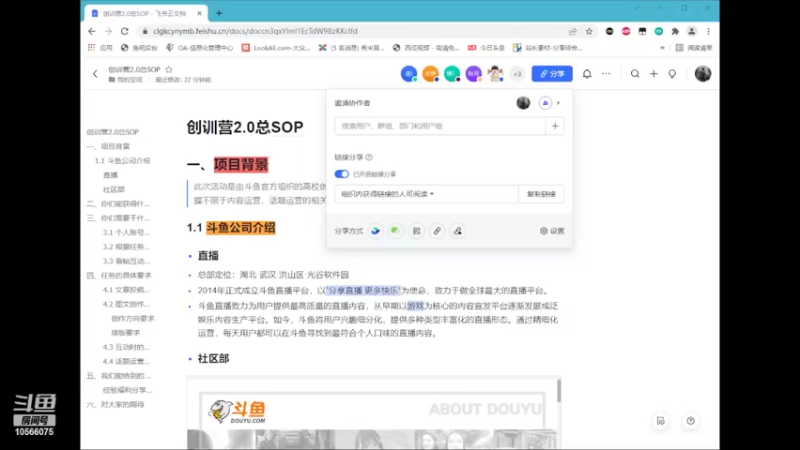800x450 pixels.
Task: Jump to outline item 四、任务的具体要求
Action: click(x=119, y=276)
